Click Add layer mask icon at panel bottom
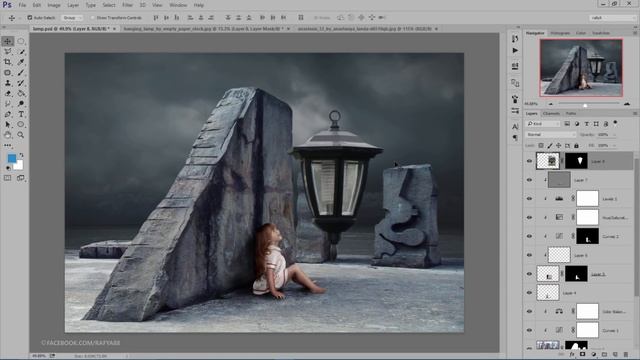640x360 pixels. pos(582,354)
